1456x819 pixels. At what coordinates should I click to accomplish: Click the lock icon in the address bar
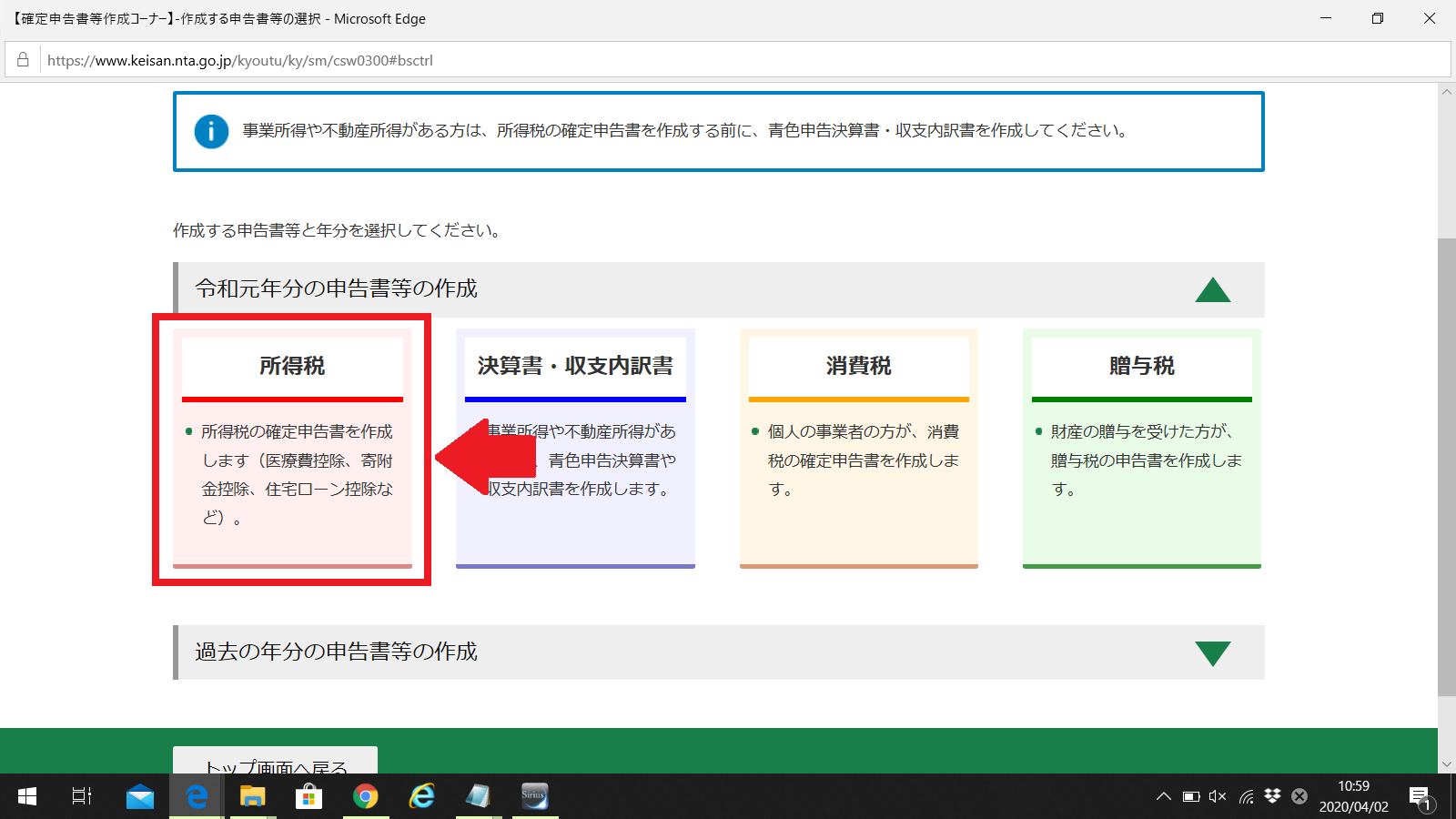21,60
